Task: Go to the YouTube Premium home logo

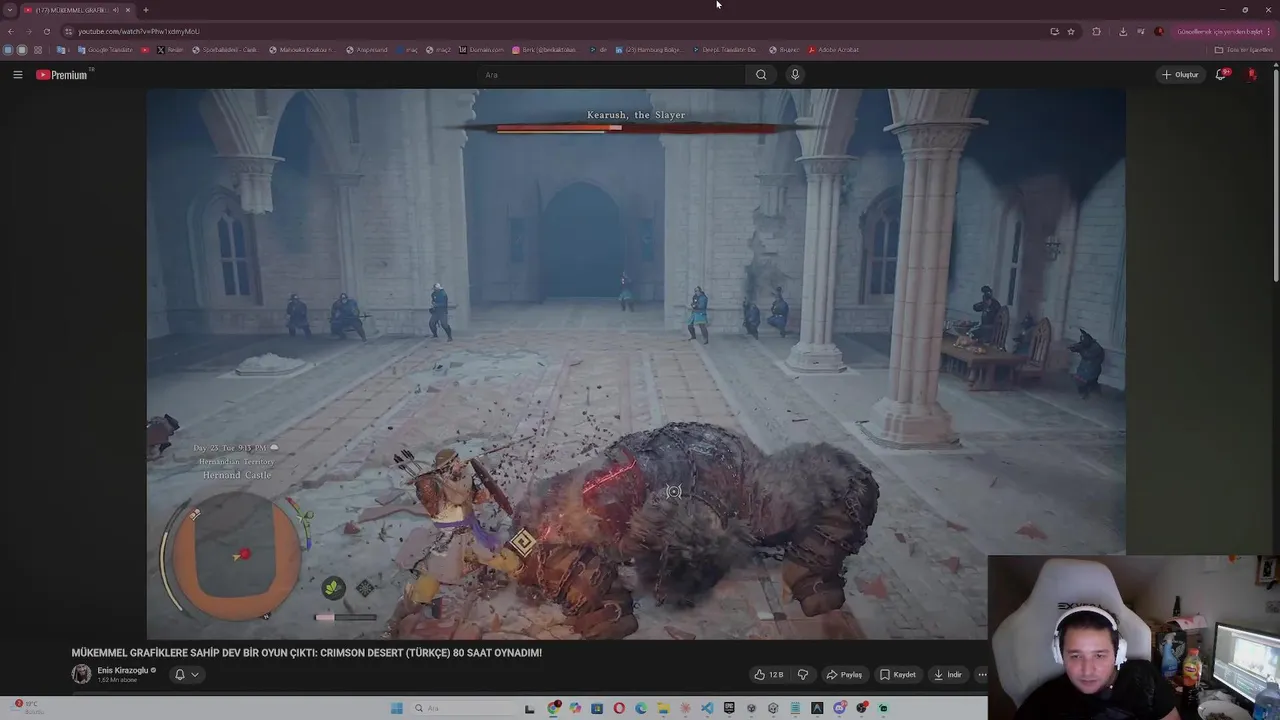Action: coord(62,75)
